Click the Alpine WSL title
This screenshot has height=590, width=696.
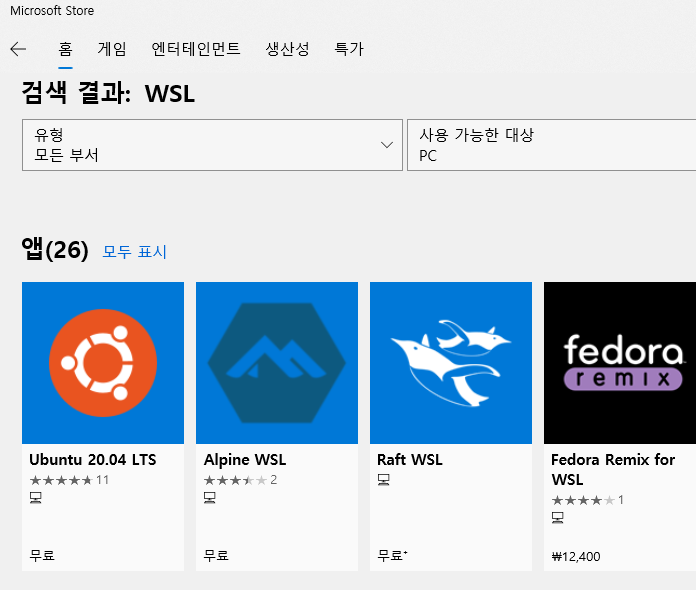245,459
